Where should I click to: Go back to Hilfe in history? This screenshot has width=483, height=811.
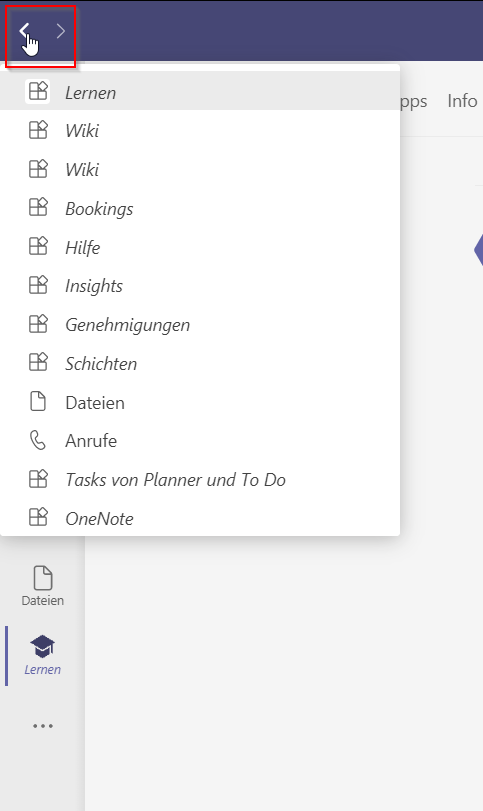click(x=200, y=247)
